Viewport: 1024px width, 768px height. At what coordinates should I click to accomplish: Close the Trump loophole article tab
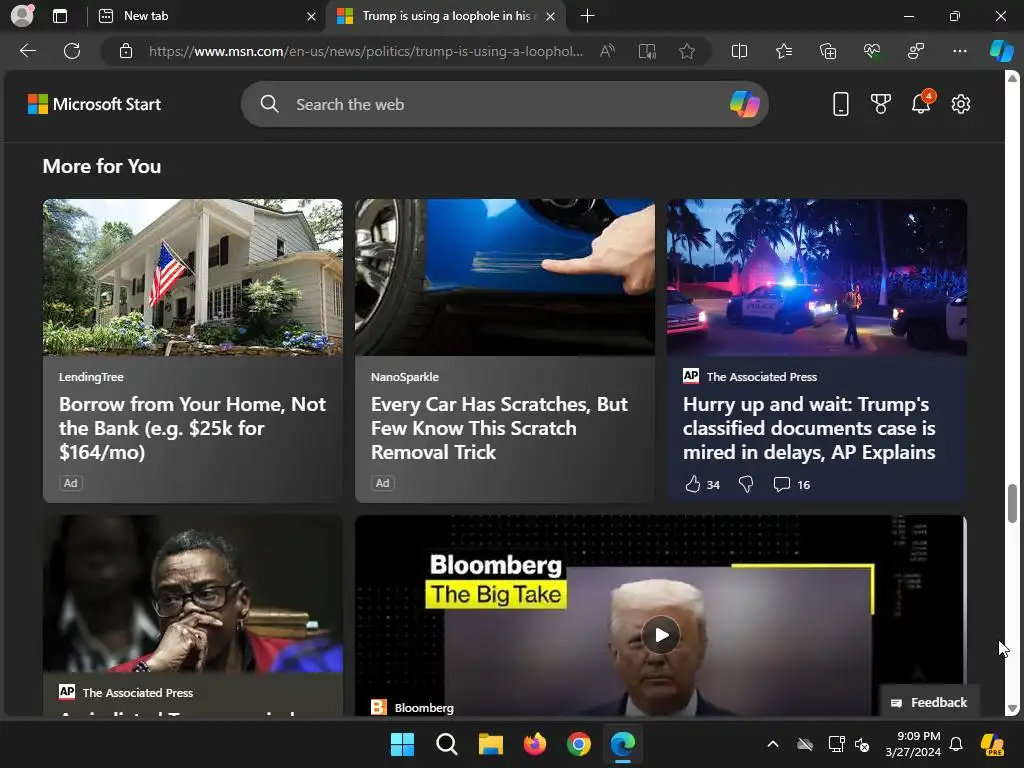pos(551,16)
